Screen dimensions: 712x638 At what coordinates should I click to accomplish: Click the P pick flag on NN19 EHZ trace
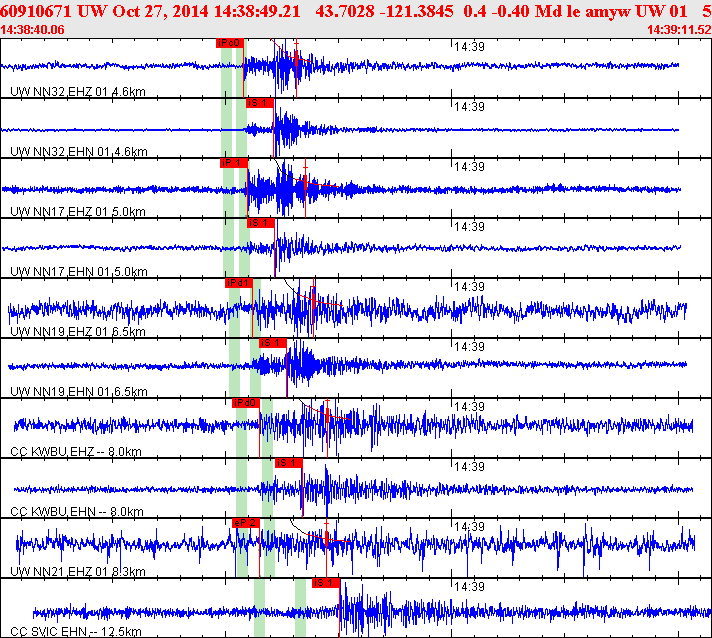pyautogui.click(x=238, y=283)
